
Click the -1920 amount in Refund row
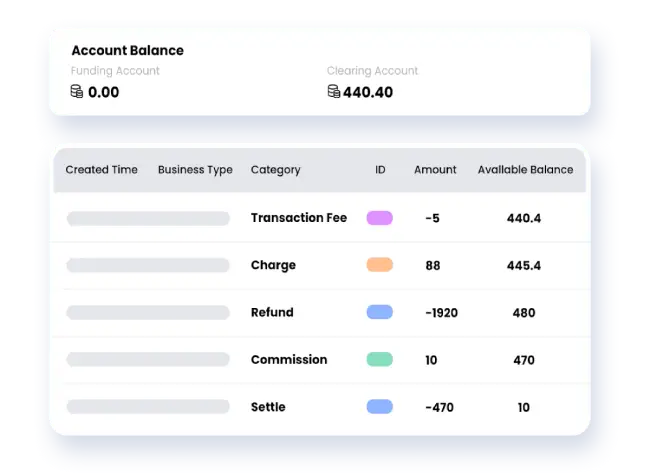coord(441,313)
